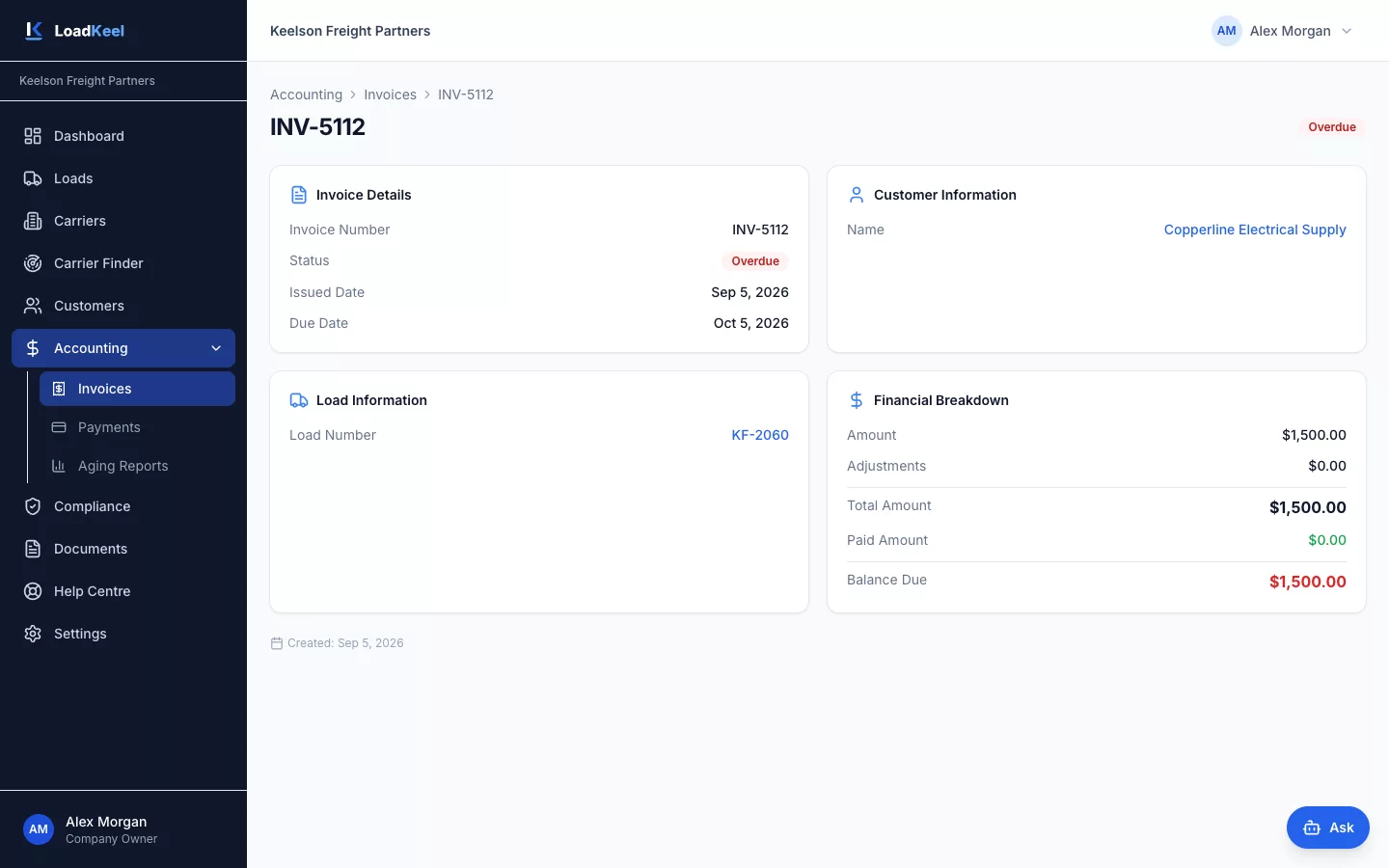Click the calendar icon beside Created date

pos(277,643)
